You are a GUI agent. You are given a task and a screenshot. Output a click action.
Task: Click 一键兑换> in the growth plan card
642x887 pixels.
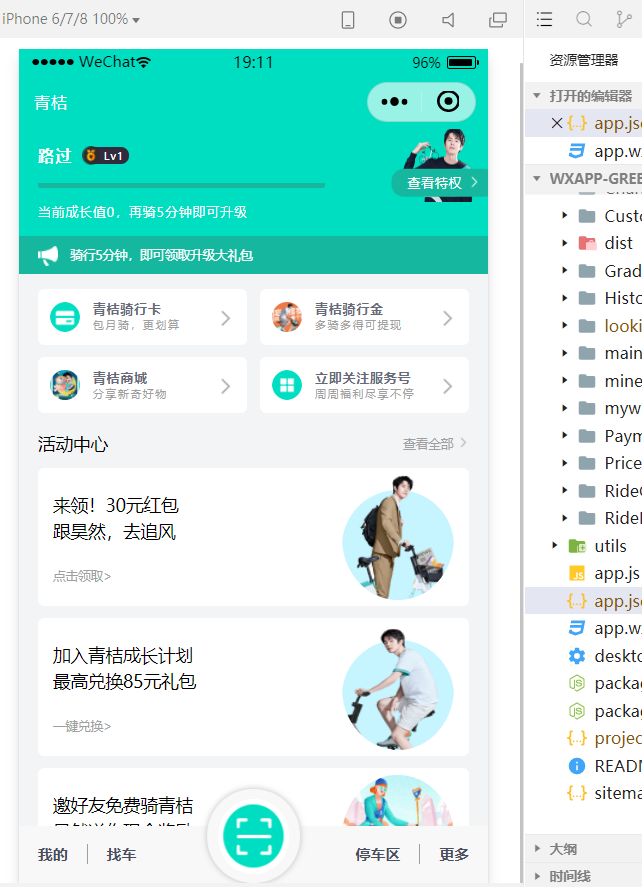click(x=82, y=726)
